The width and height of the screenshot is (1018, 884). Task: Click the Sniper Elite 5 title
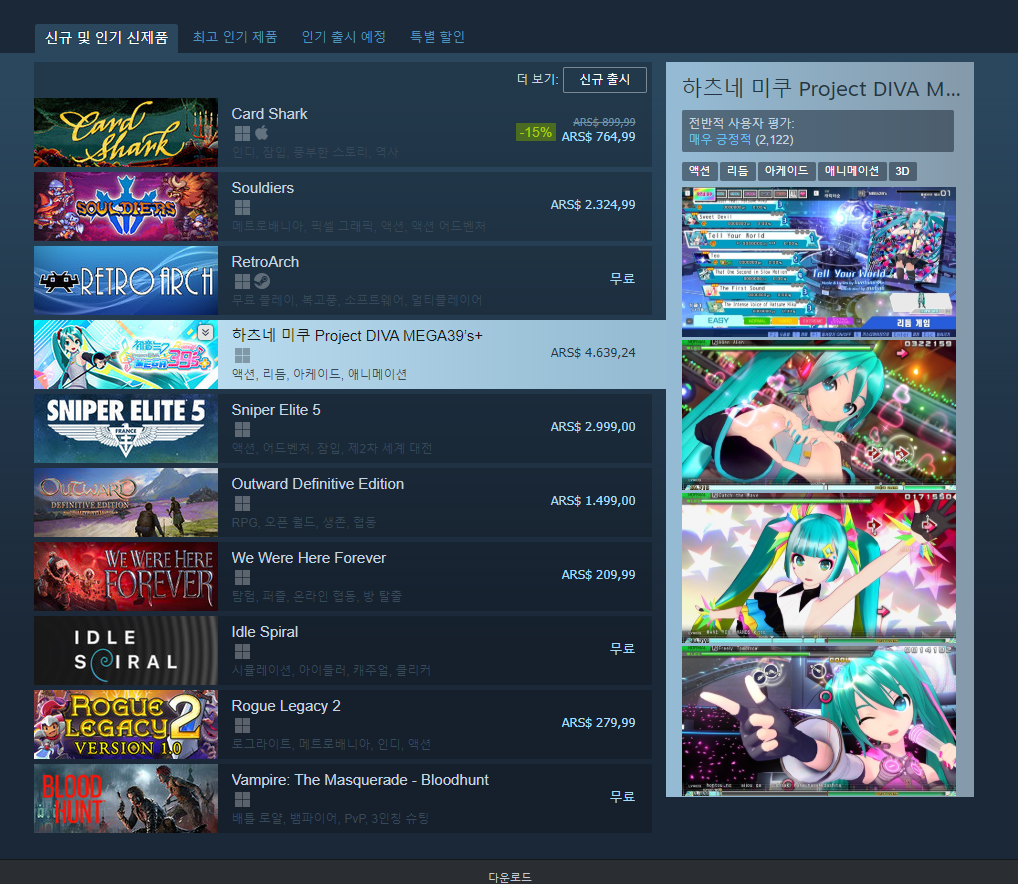click(x=276, y=410)
